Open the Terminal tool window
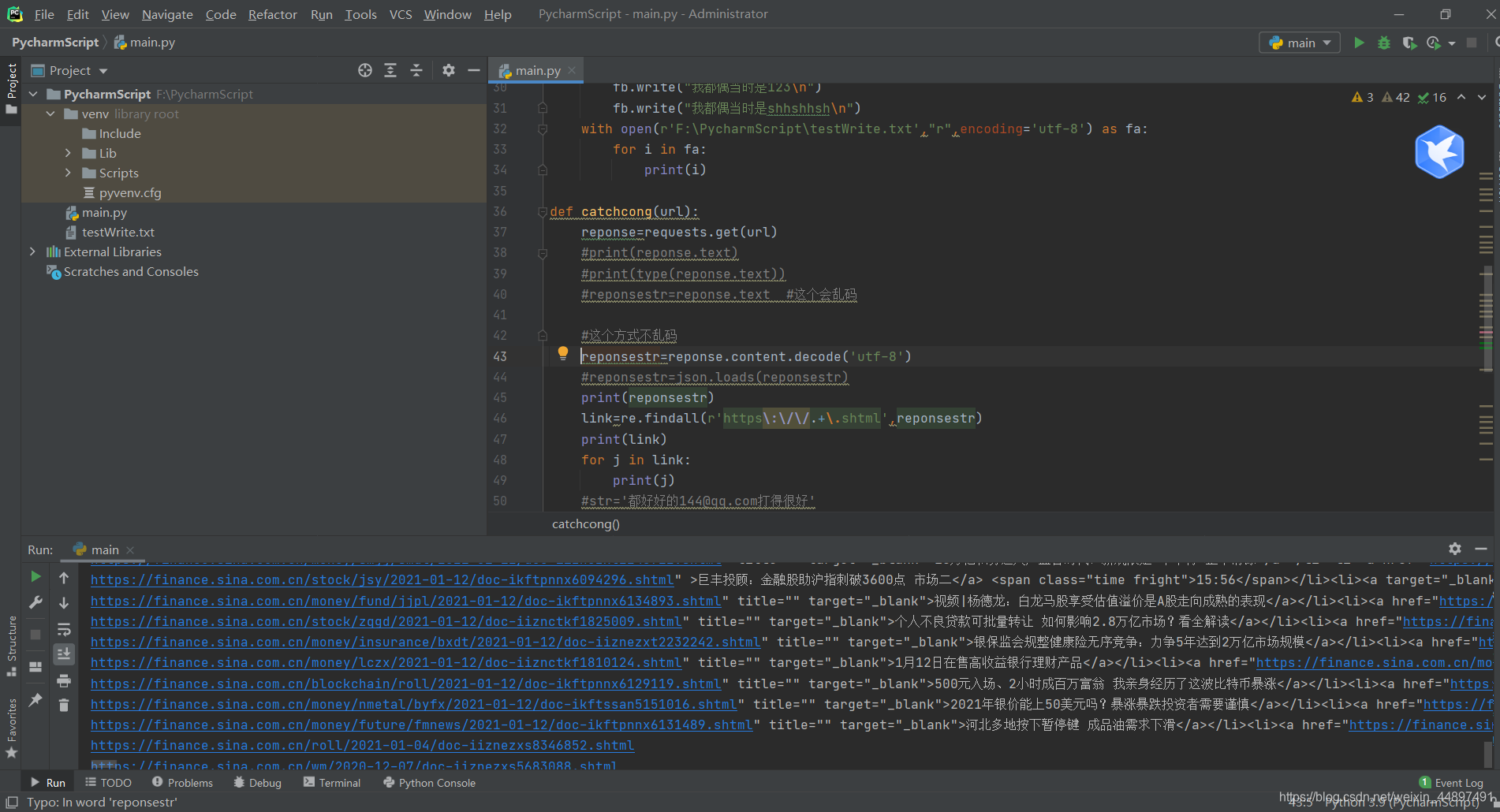1500x812 pixels. pyautogui.click(x=332, y=782)
